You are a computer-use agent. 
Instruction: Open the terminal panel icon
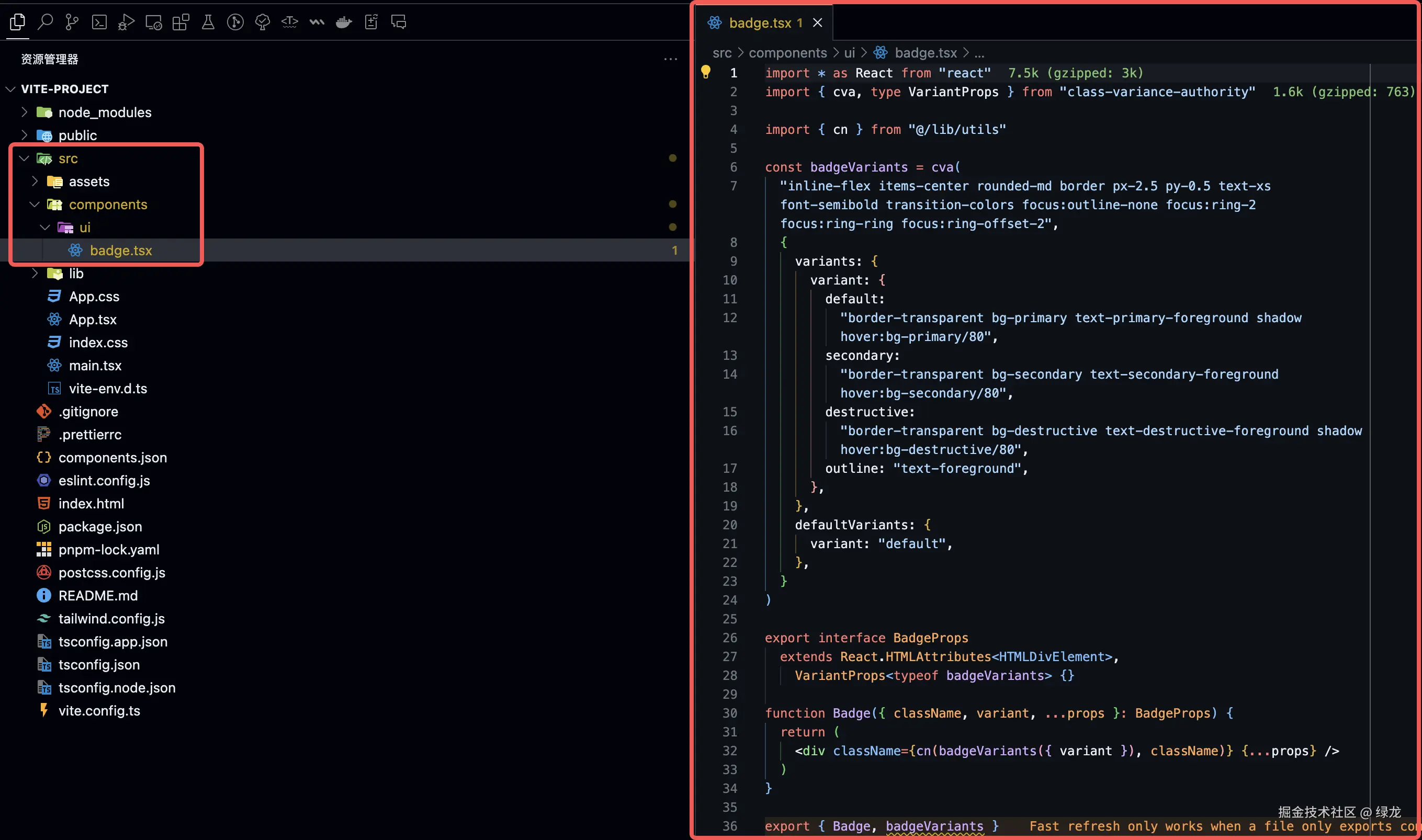[99, 22]
